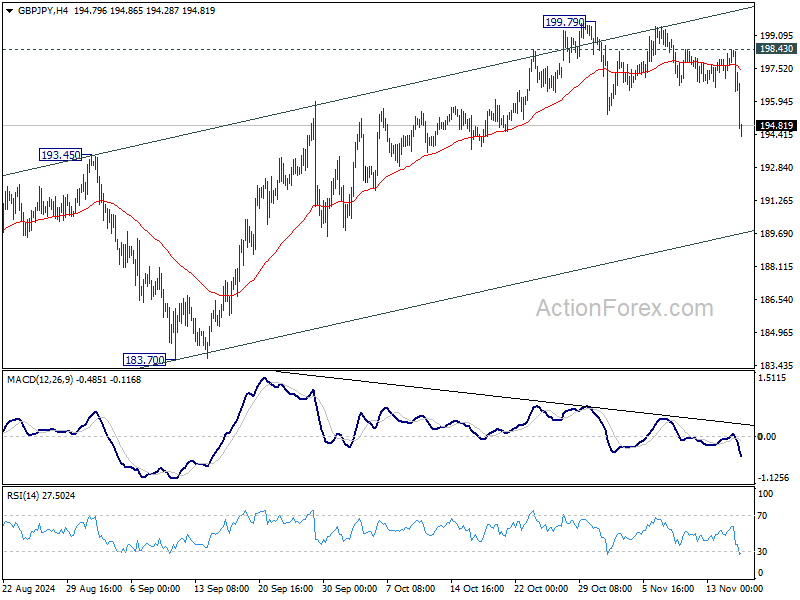Click the 14 Oct 16:00 time label
The image size is (800, 600).
tap(477, 588)
